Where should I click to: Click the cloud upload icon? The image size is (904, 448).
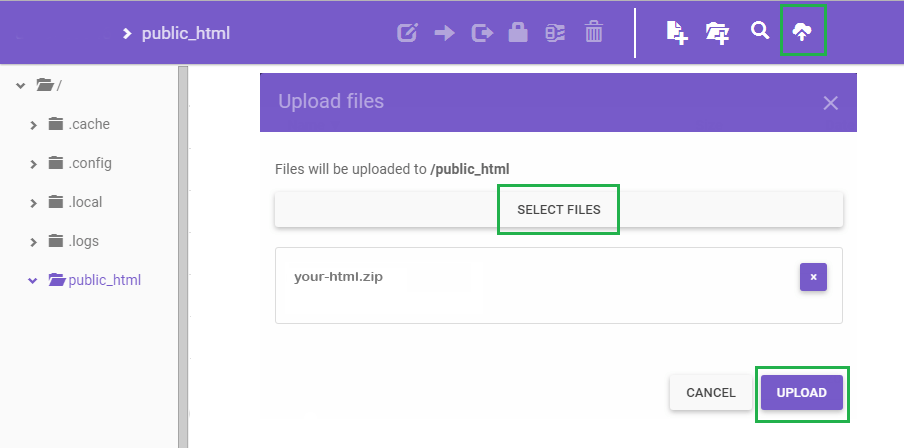(x=802, y=32)
